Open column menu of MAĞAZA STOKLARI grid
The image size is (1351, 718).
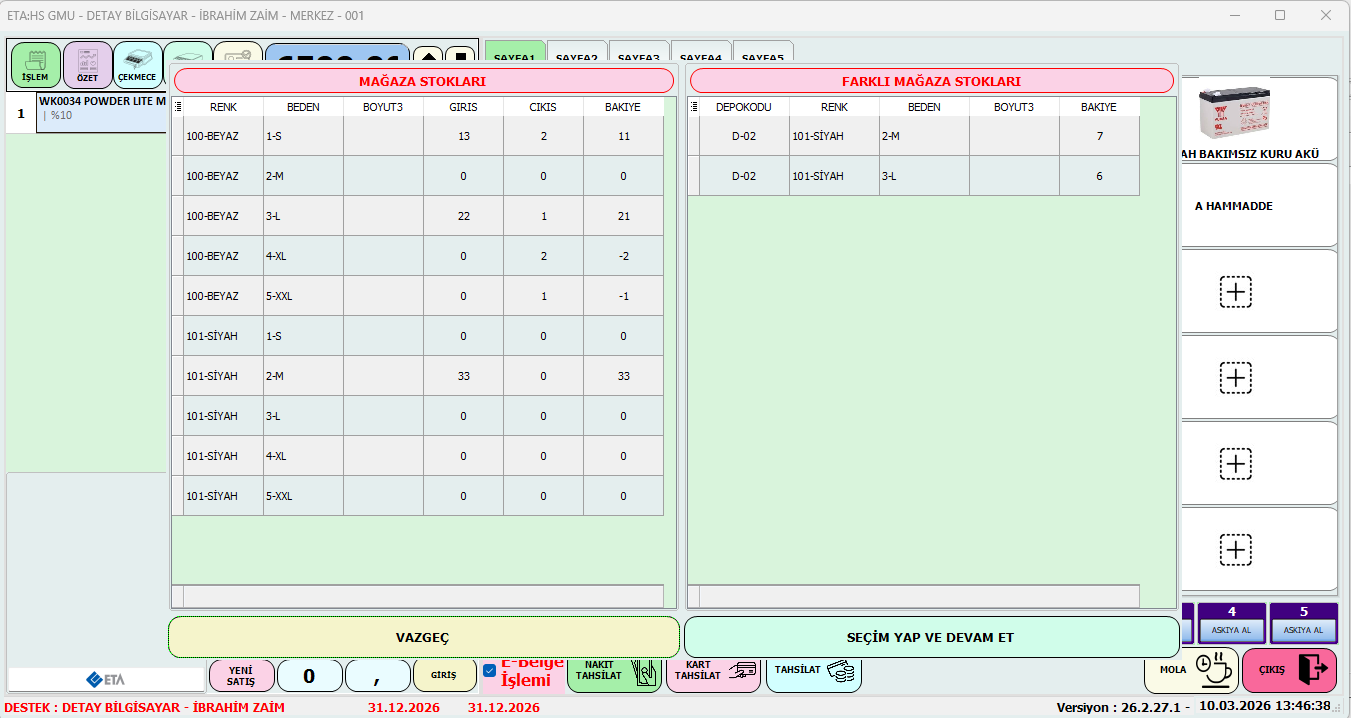[178, 107]
